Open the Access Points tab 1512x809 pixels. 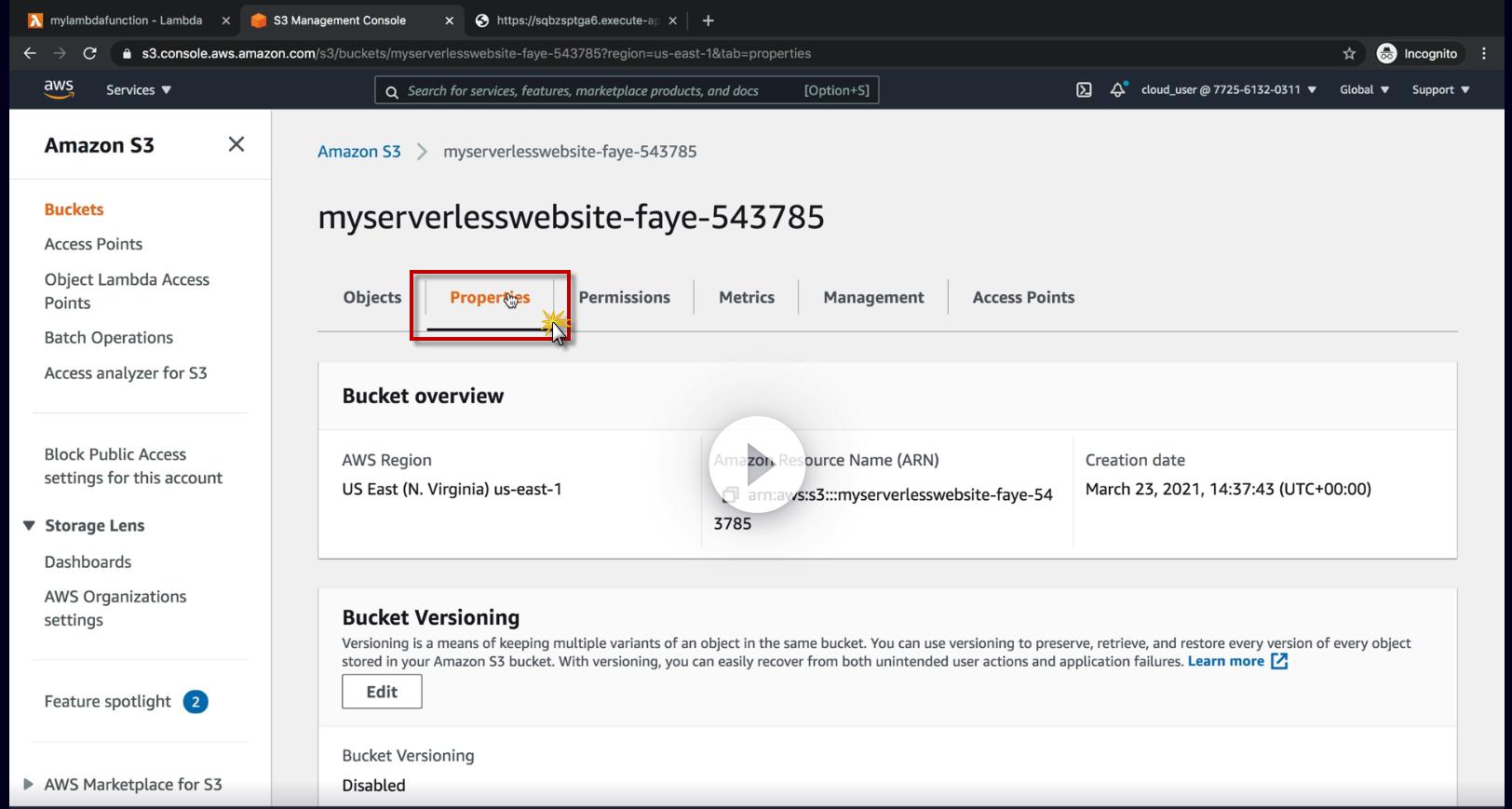(x=1023, y=298)
